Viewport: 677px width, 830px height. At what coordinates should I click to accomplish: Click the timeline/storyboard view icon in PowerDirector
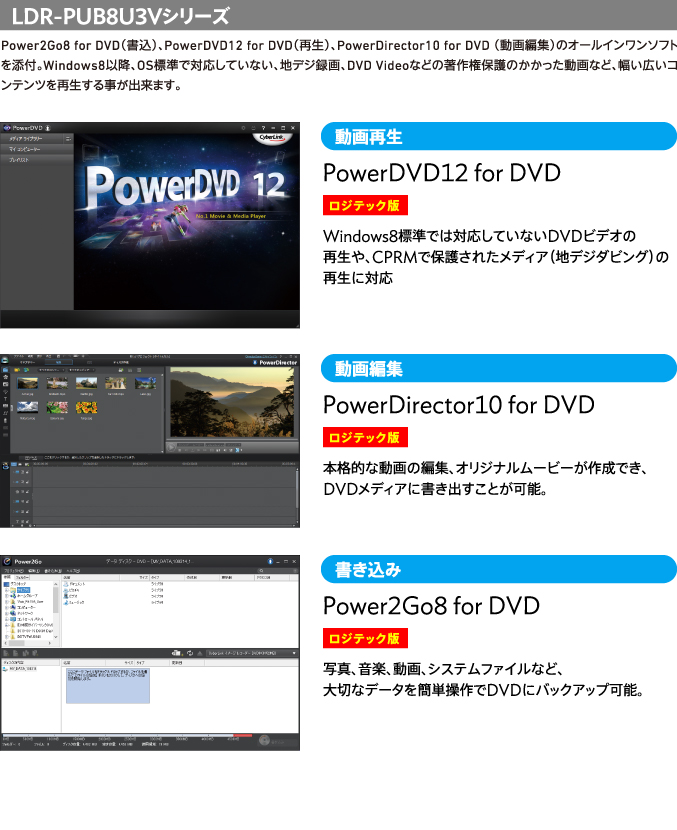coord(14,464)
